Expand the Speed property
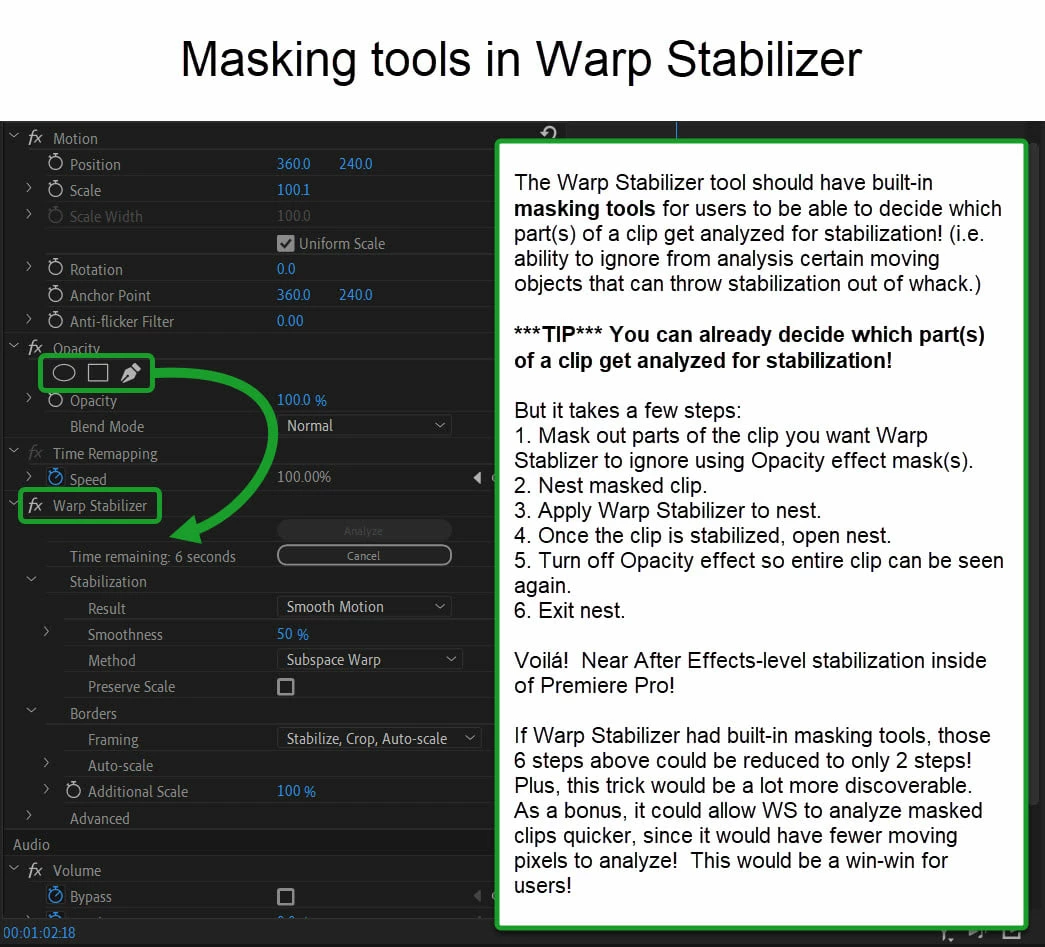 [29, 476]
